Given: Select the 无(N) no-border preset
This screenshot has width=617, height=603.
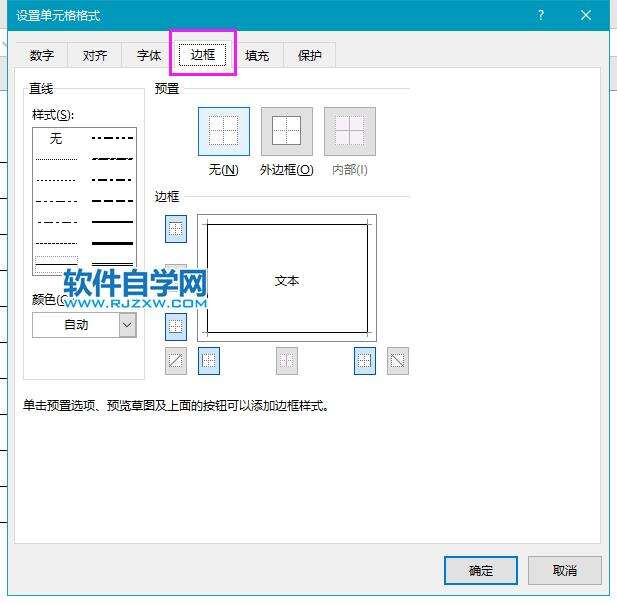Looking at the screenshot, I should [224, 131].
